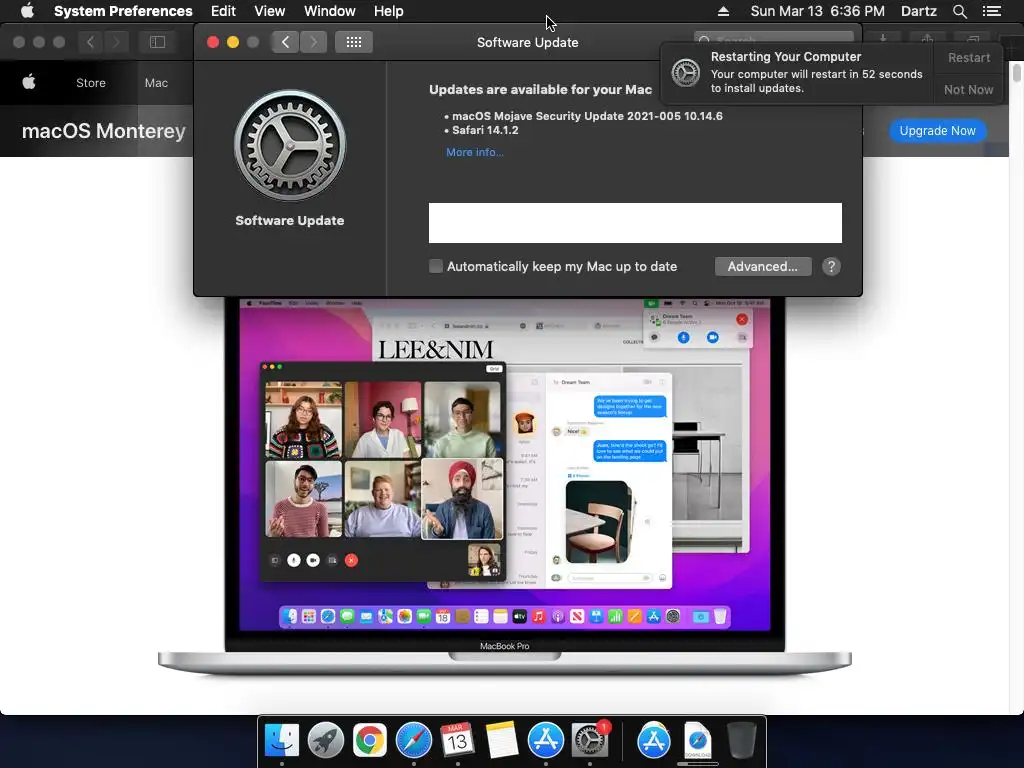Click the MacBook Pro image on Safari page
Screen dimensions: 1024x768
pyautogui.click(x=505, y=487)
